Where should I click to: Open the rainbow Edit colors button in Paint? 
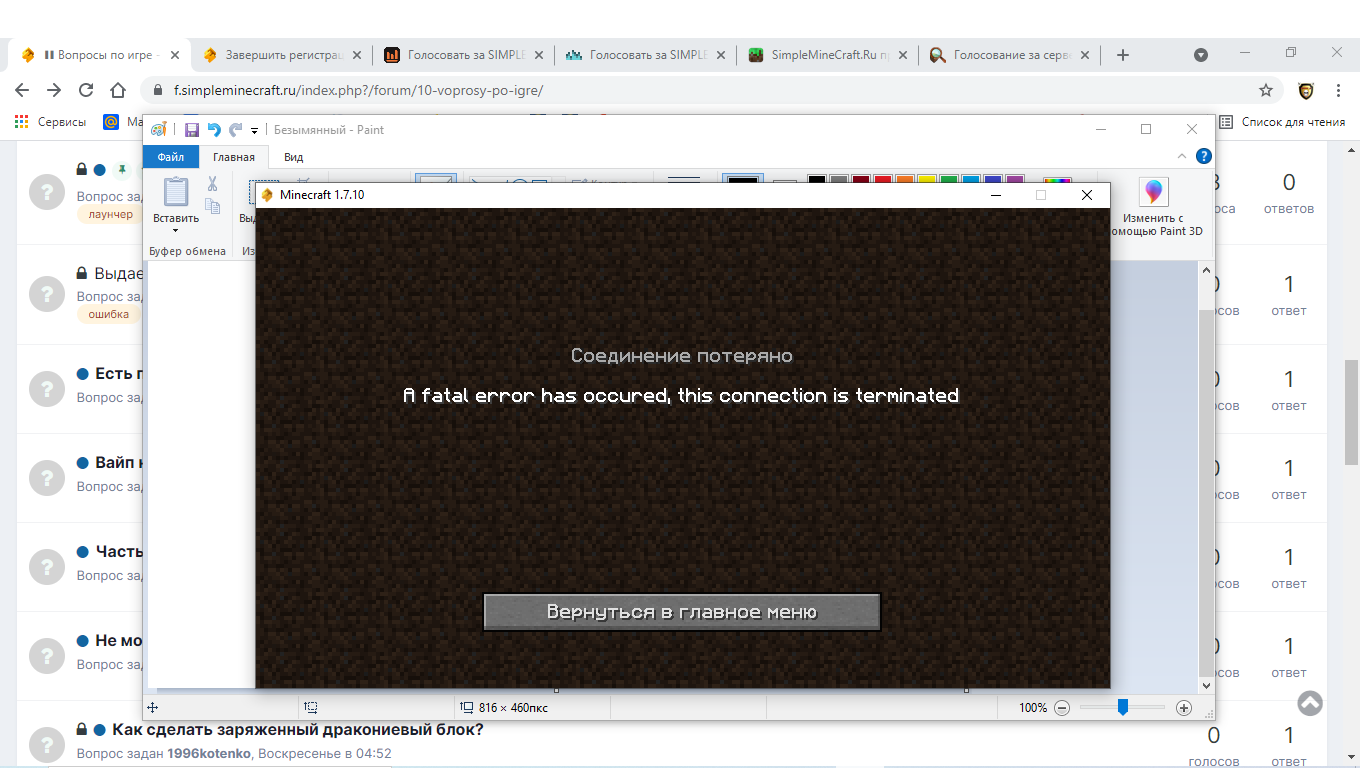pos(1057,182)
